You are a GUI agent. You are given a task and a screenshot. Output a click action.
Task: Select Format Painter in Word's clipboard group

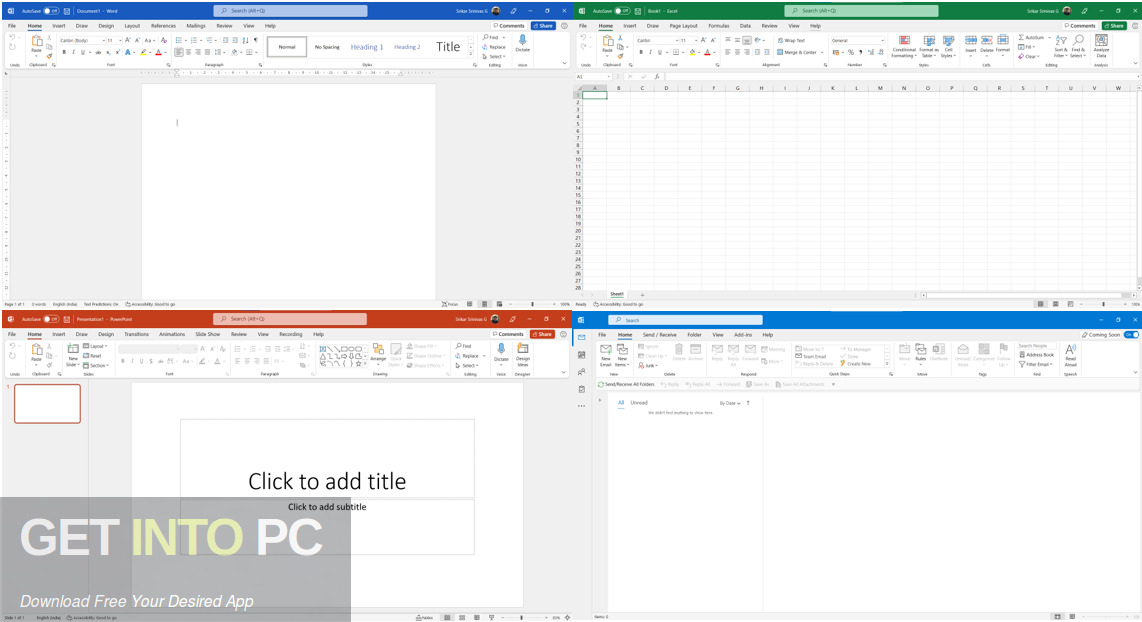(50, 55)
